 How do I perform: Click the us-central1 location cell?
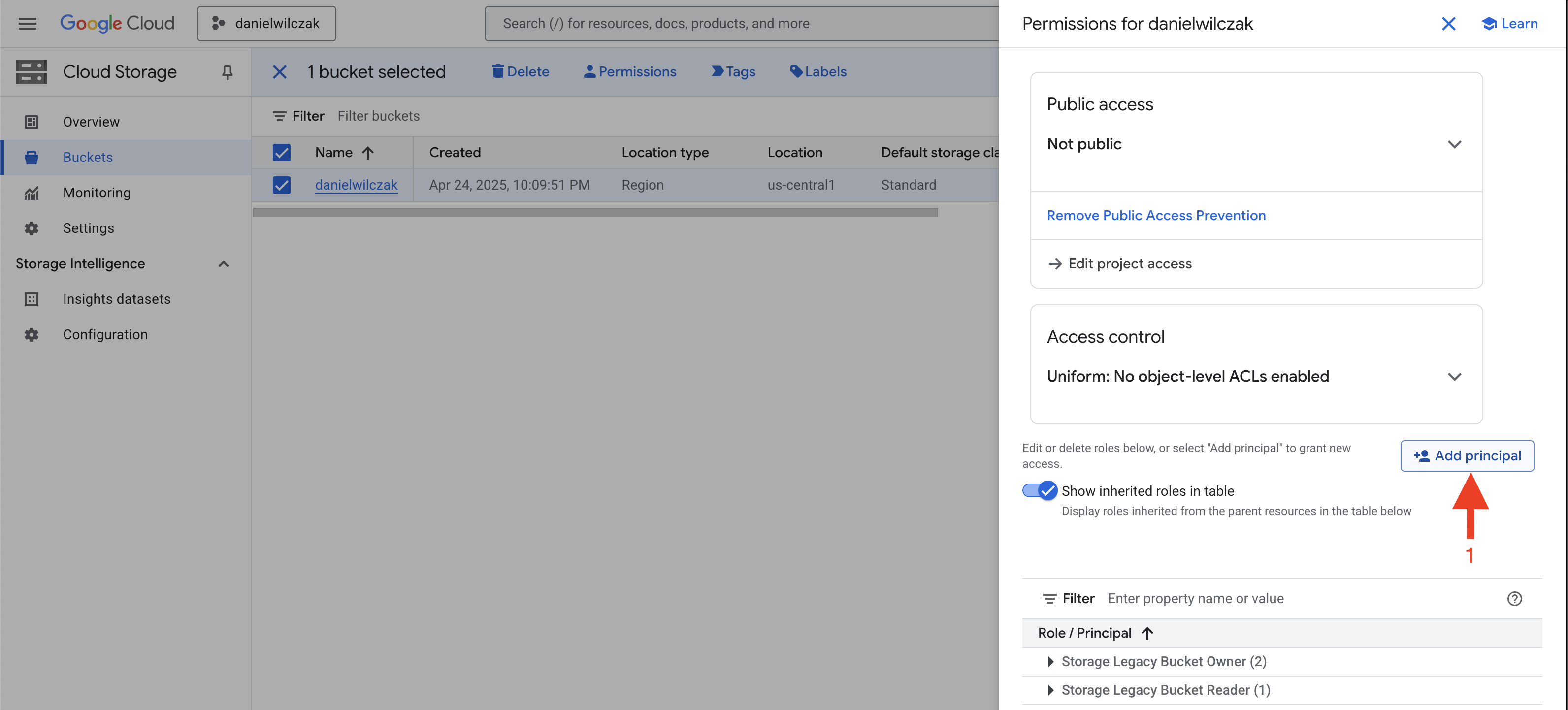[800, 184]
